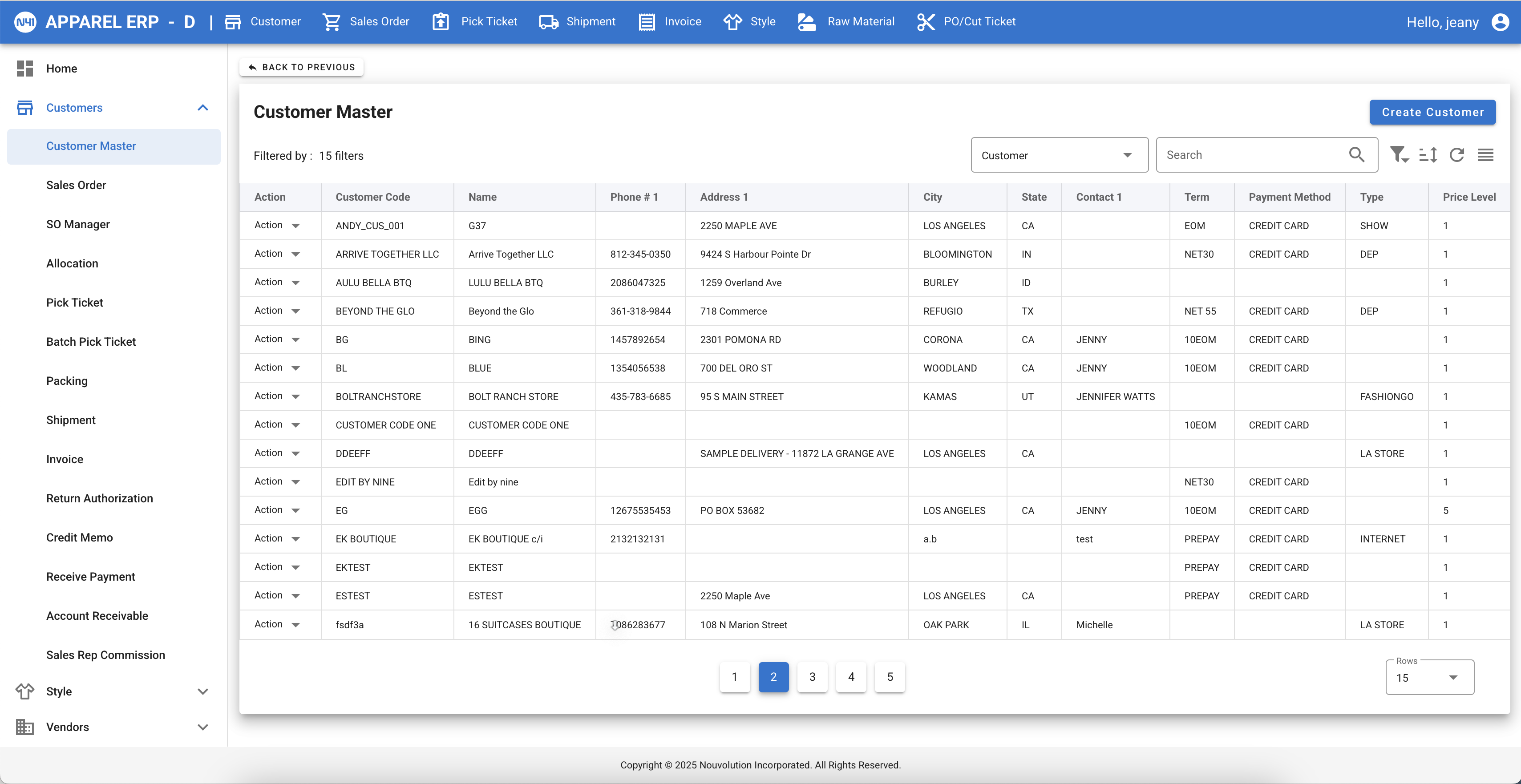
Task: Select Customer Master in sidebar
Action: [114, 146]
